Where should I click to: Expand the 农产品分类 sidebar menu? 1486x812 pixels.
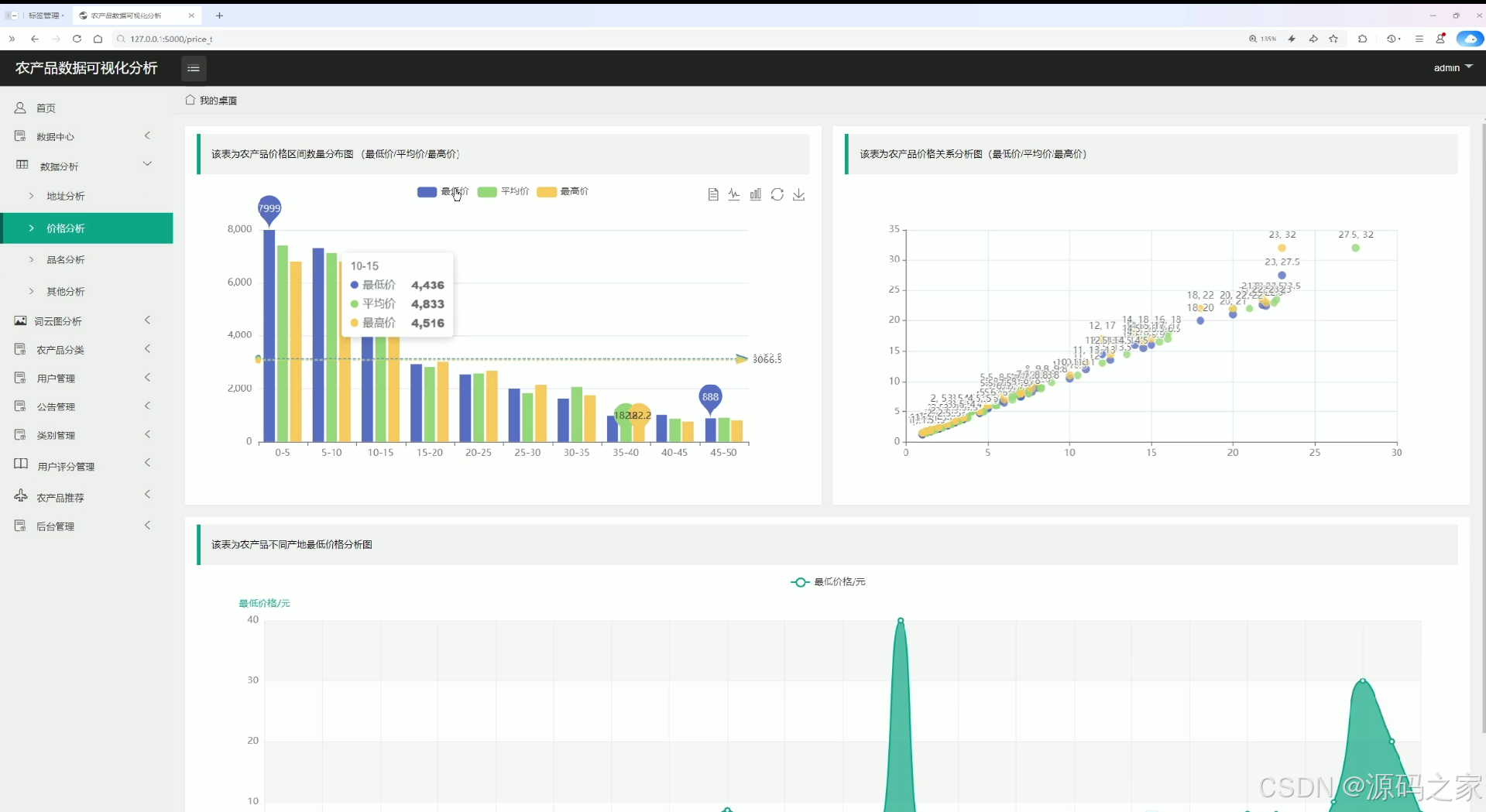pos(86,350)
